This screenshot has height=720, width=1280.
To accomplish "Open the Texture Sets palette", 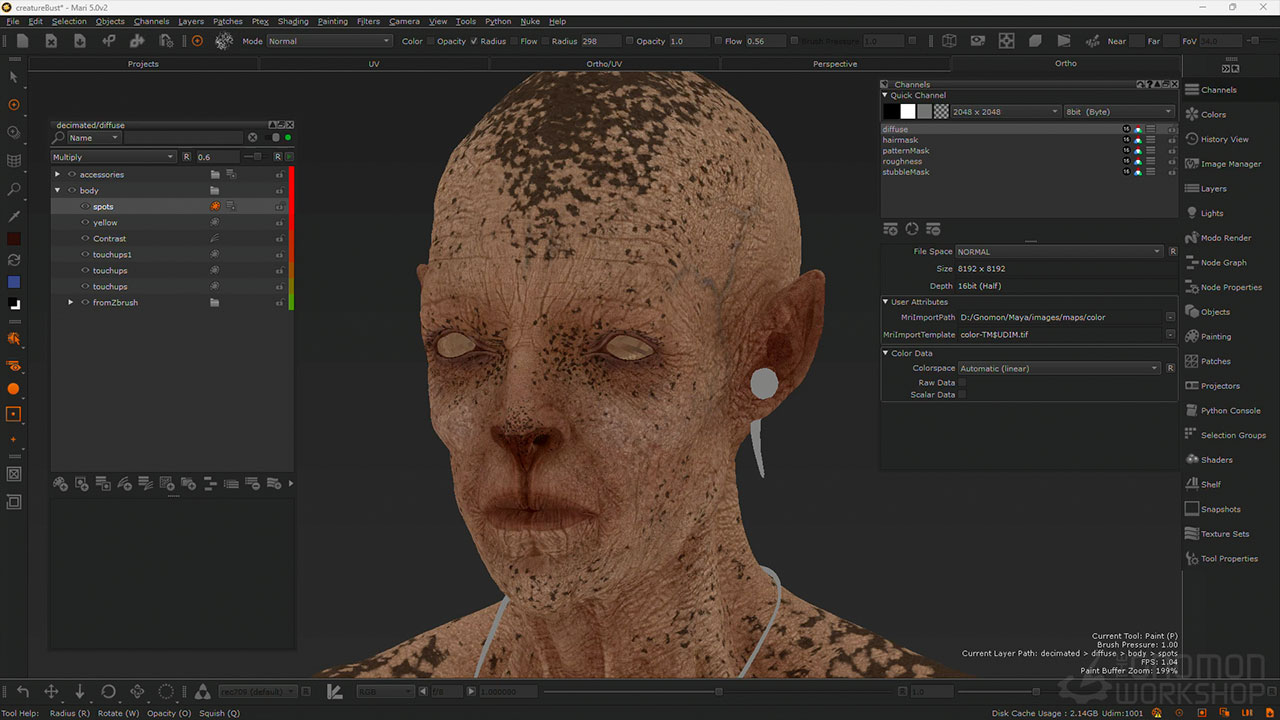I will coord(1224,534).
